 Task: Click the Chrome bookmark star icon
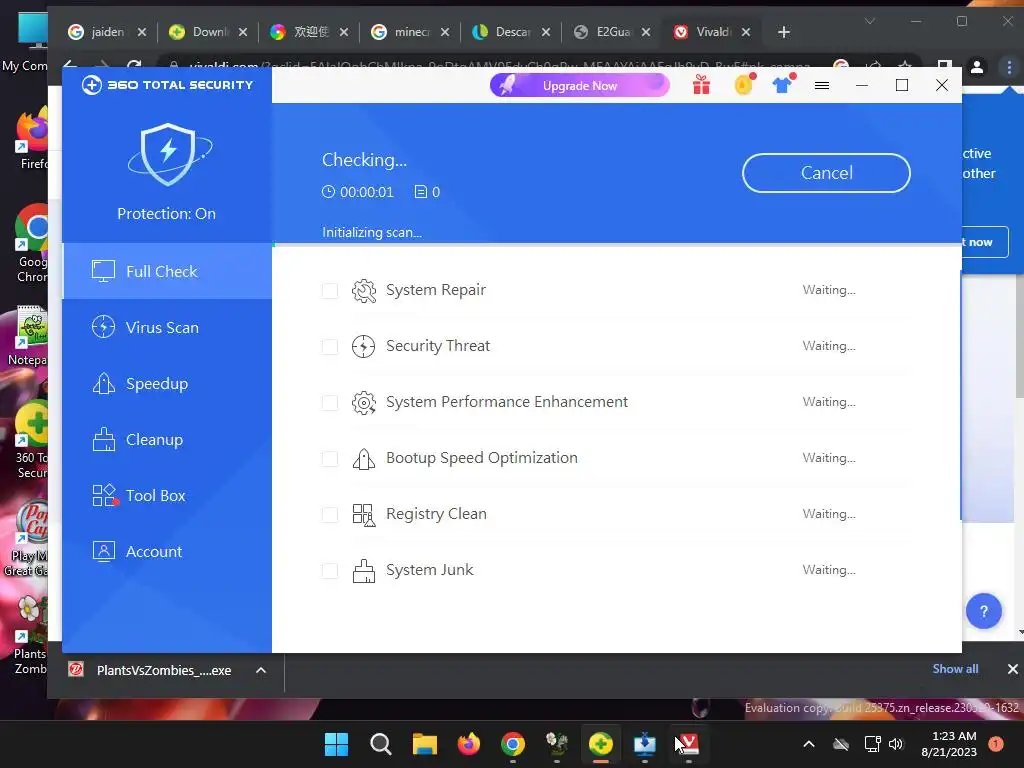905,67
